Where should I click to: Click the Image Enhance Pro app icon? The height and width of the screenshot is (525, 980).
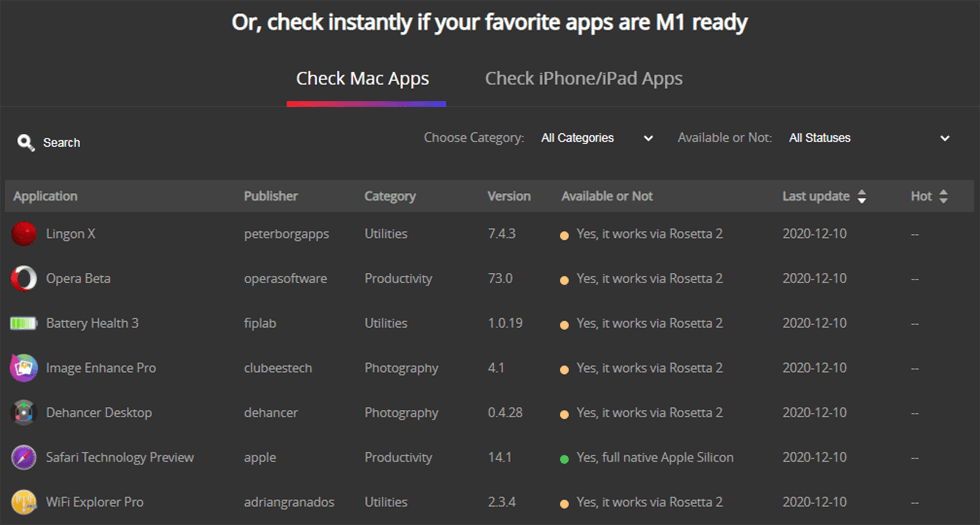point(24,368)
